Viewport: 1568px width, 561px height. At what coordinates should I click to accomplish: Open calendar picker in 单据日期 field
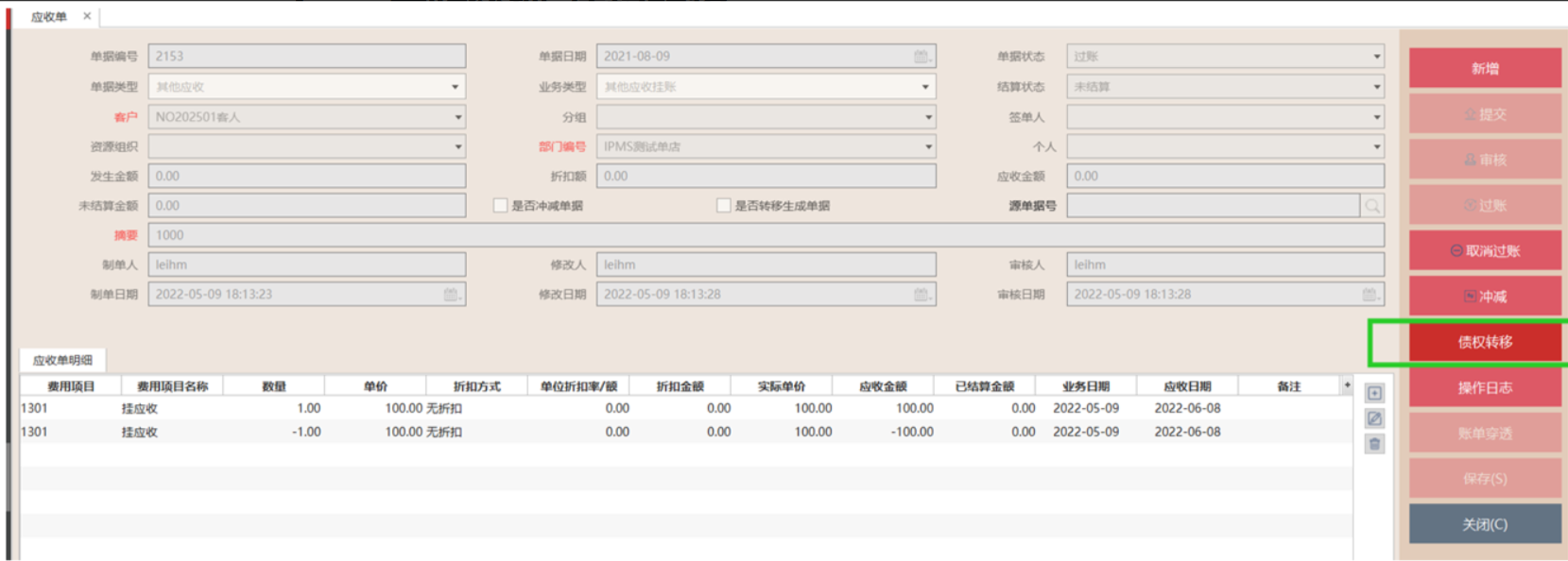pyautogui.click(x=922, y=57)
